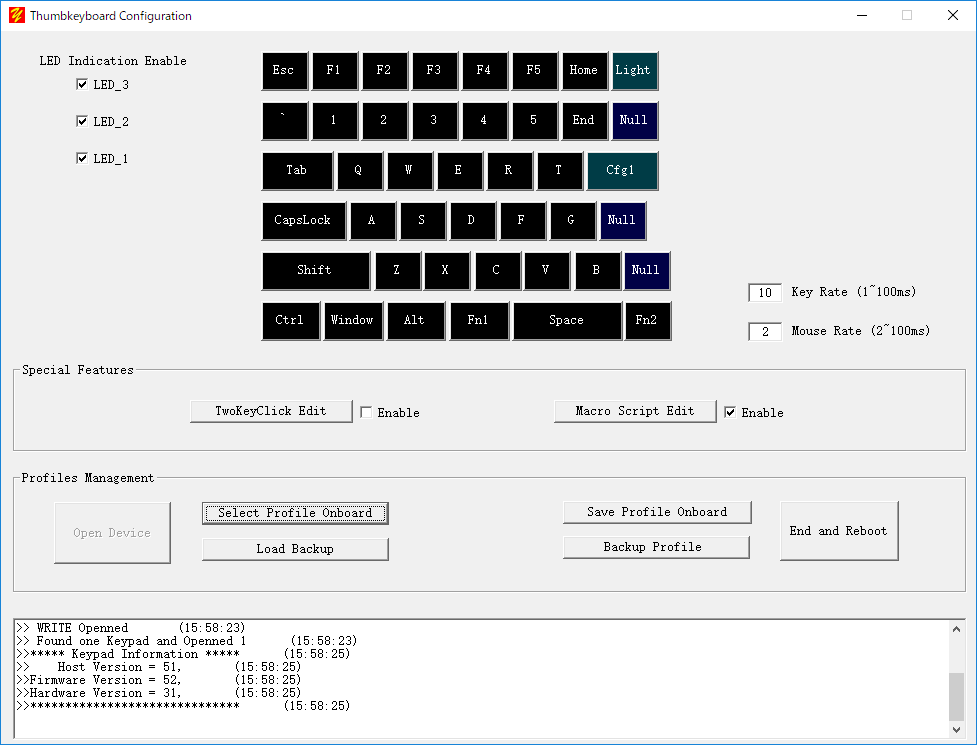Choose the X key button
This screenshot has height=745, width=977.
click(x=447, y=271)
